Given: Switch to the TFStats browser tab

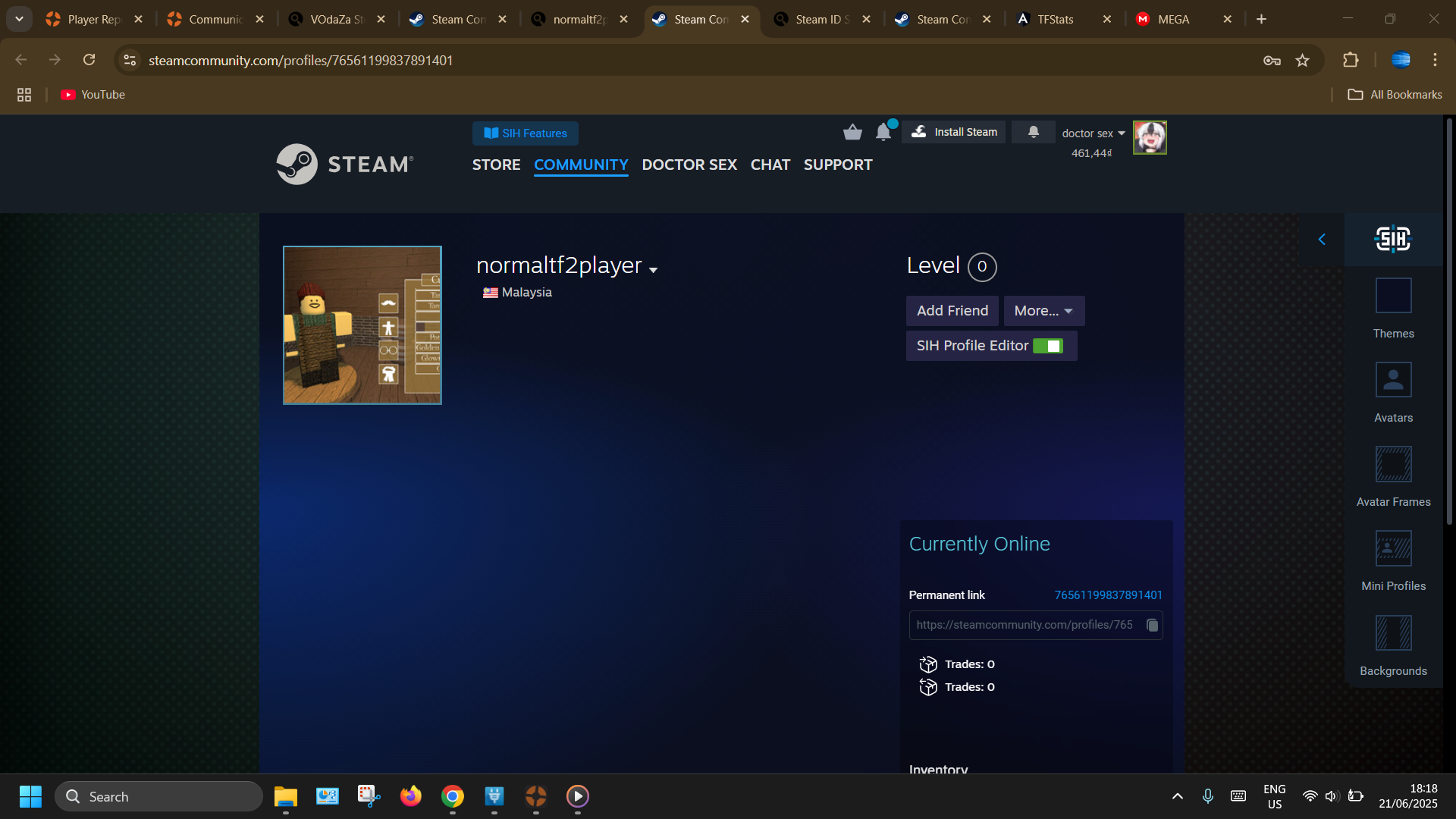Looking at the screenshot, I should pos(1054,19).
